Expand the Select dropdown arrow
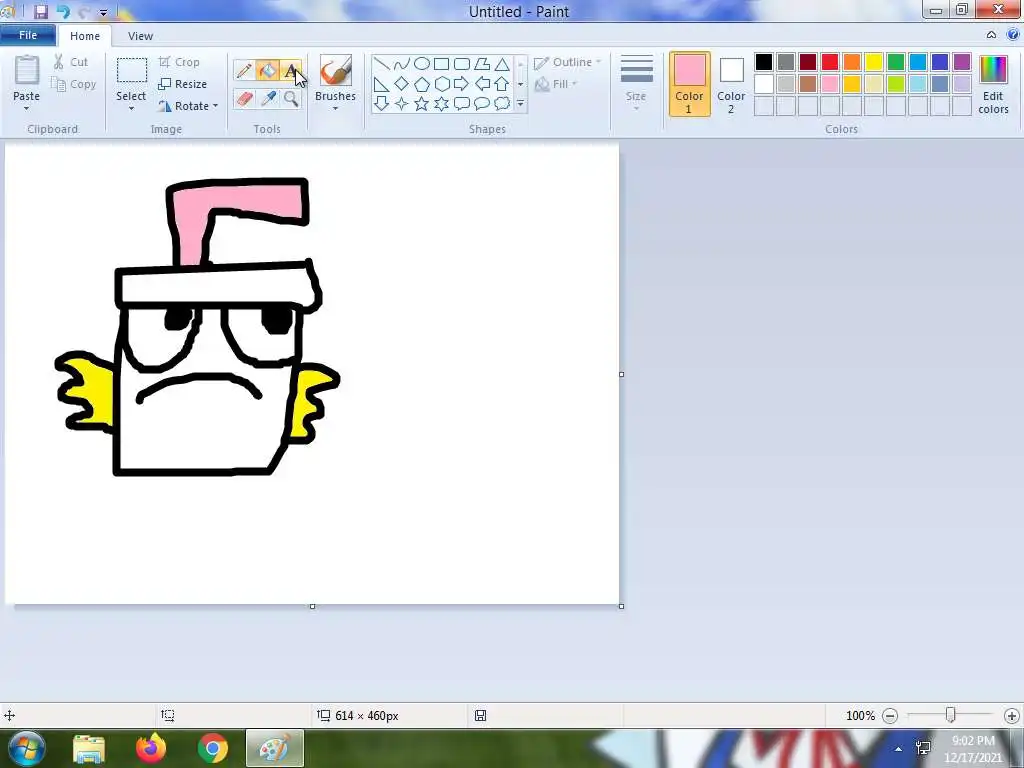The image size is (1024, 768). coord(131,108)
